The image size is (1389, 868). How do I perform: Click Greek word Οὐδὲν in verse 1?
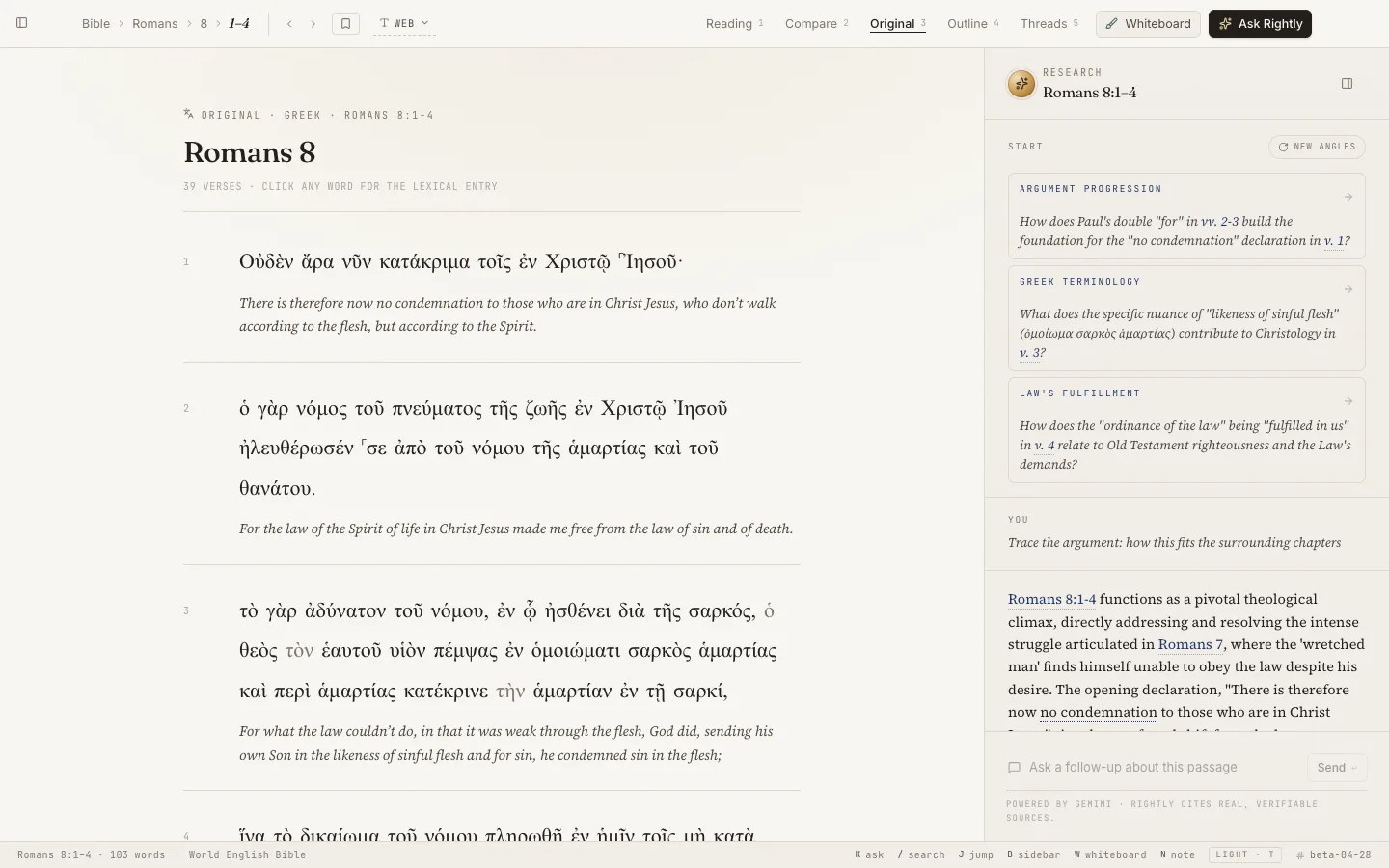coord(266,261)
